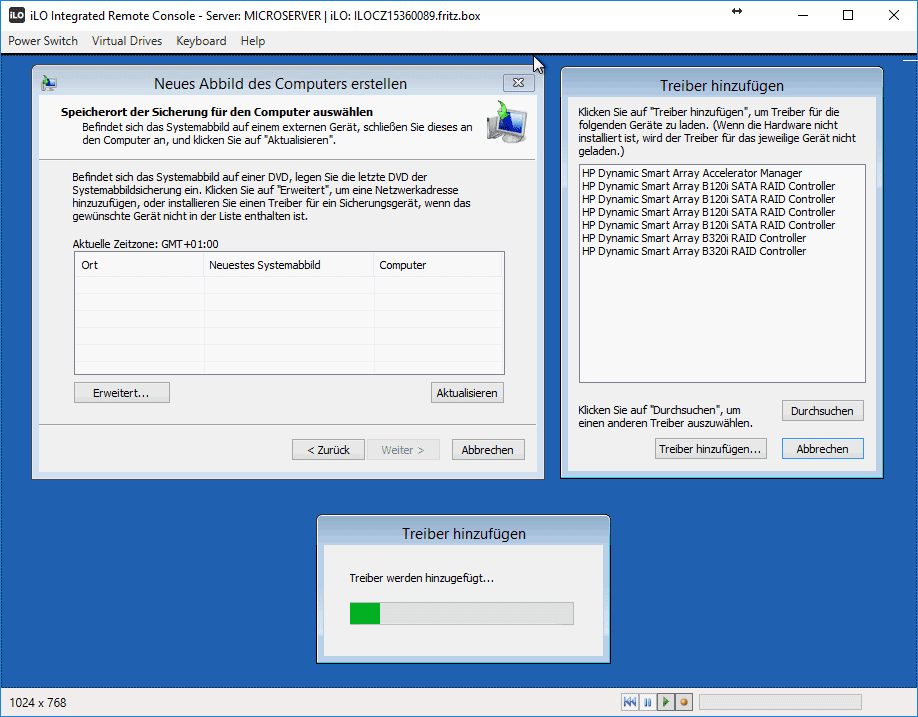
Task: Click the computer restore image icon
Action: [x=506, y=121]
